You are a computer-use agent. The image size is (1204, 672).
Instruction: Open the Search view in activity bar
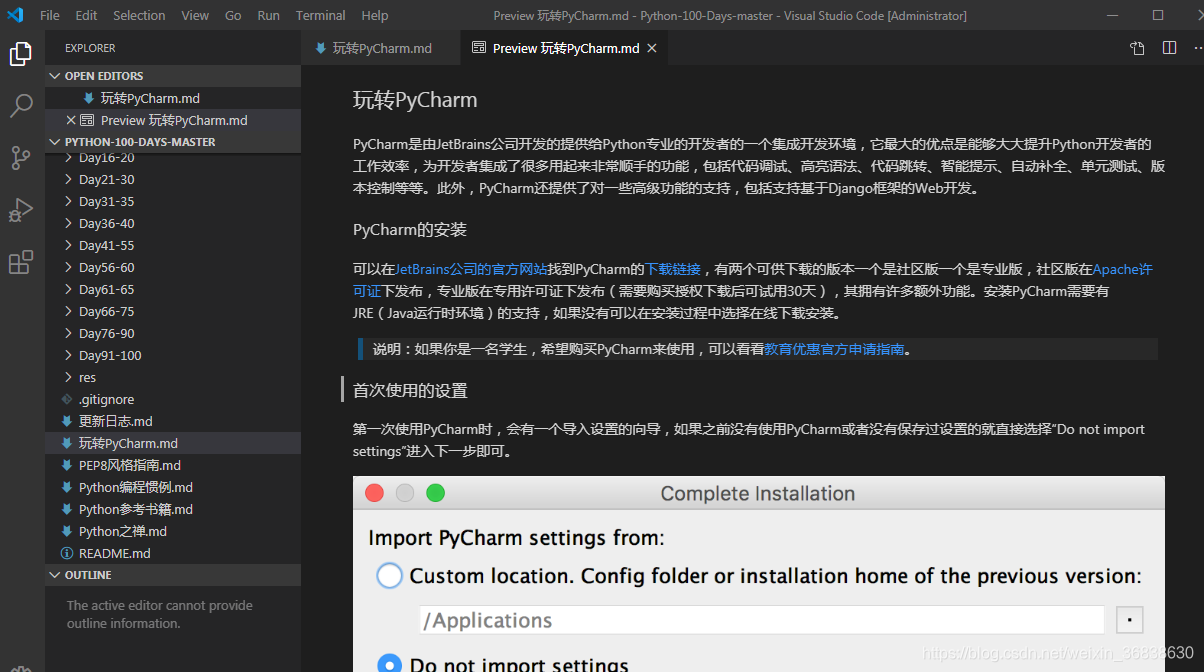(21, 106)
